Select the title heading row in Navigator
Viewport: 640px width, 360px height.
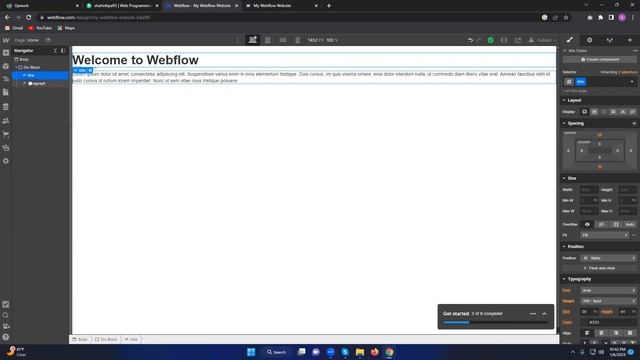pyautogui.click(x=40, y=76)
